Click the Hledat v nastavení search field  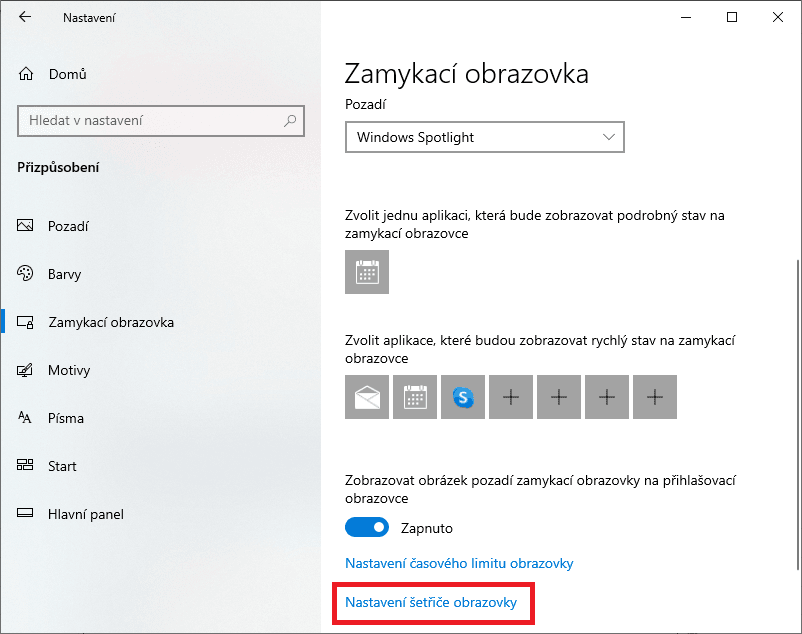point(161,121)
